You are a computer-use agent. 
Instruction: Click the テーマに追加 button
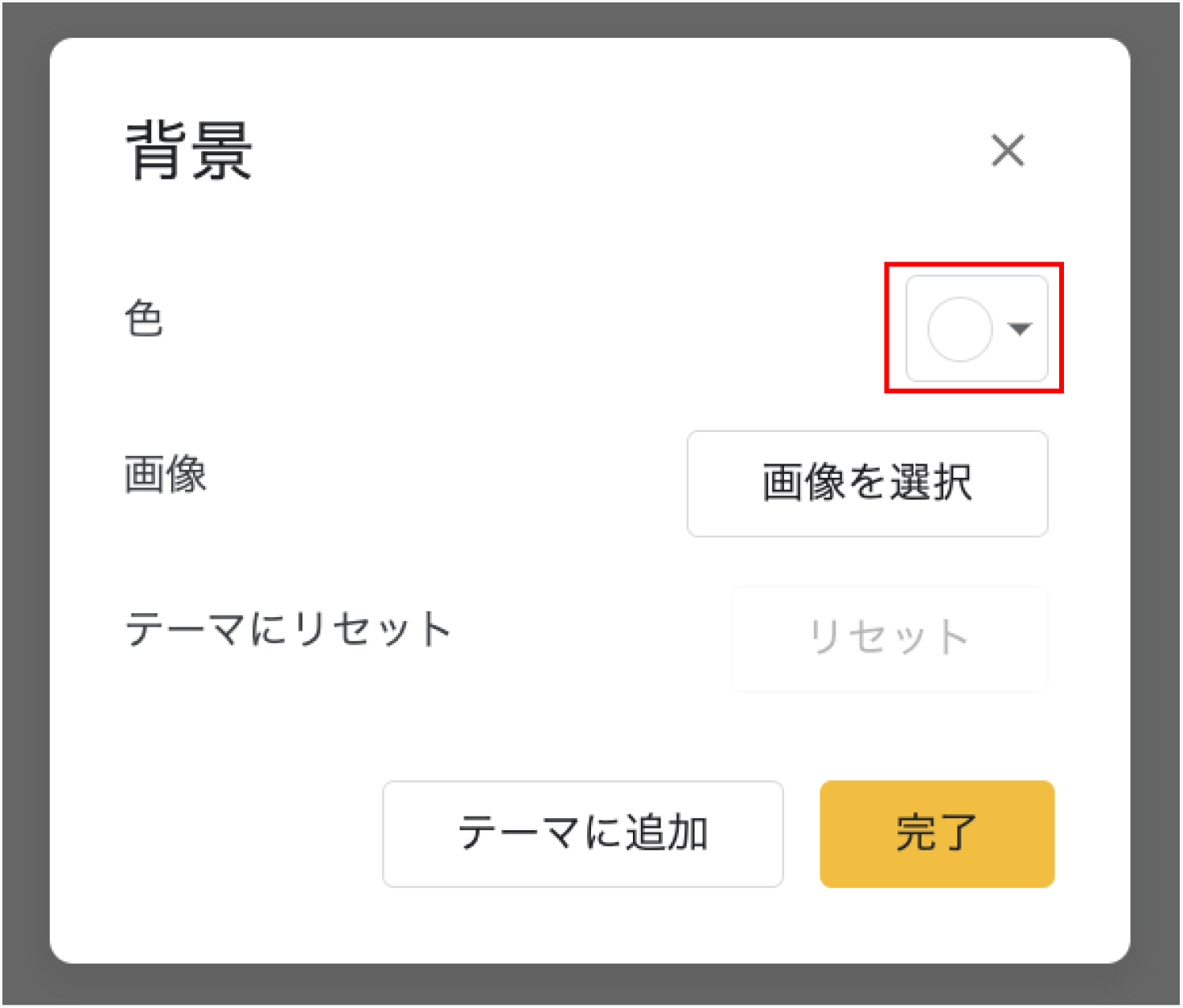(x=582, y=833)
